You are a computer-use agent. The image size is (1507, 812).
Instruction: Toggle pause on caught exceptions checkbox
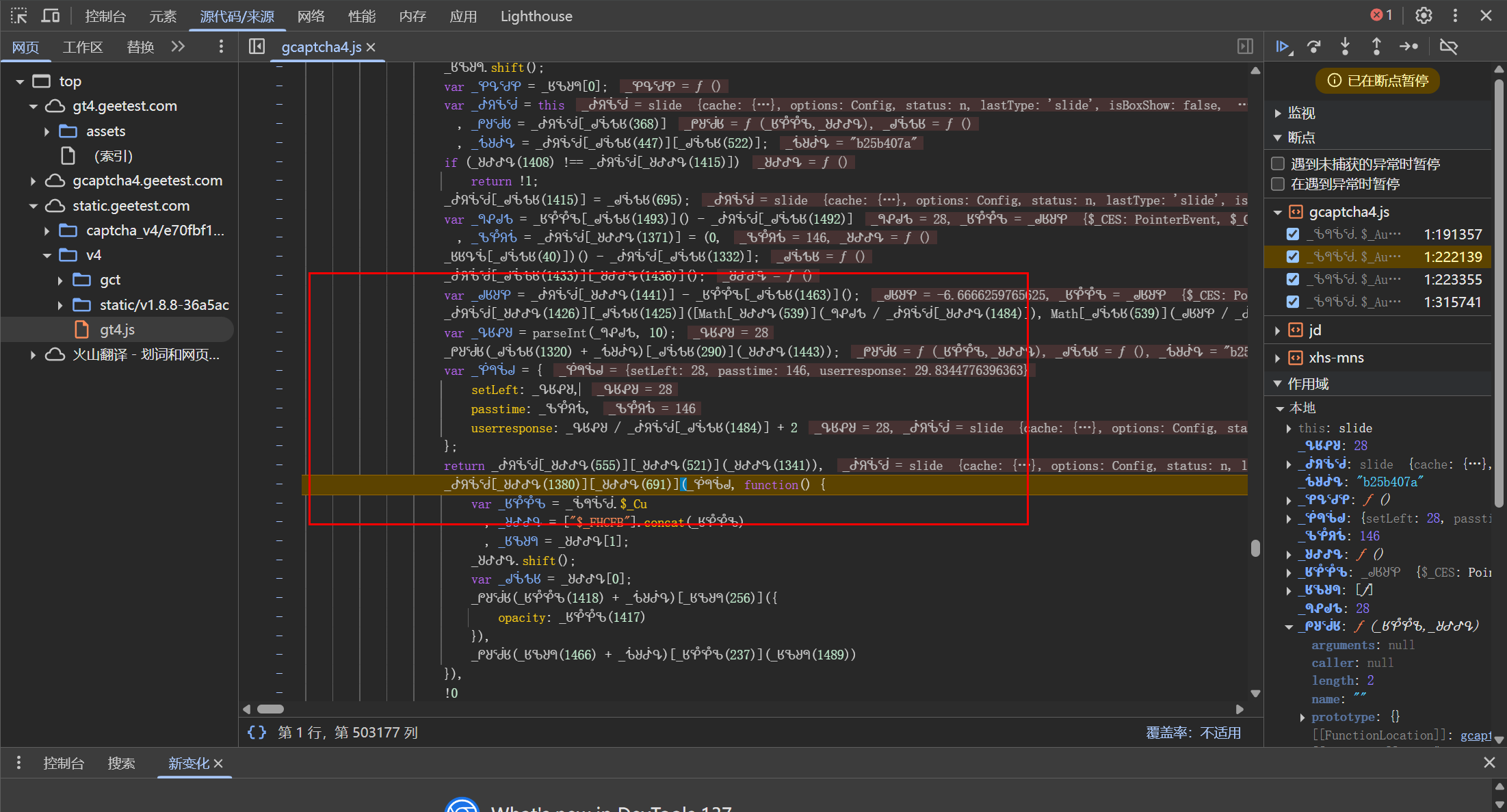click(1278, 183)
